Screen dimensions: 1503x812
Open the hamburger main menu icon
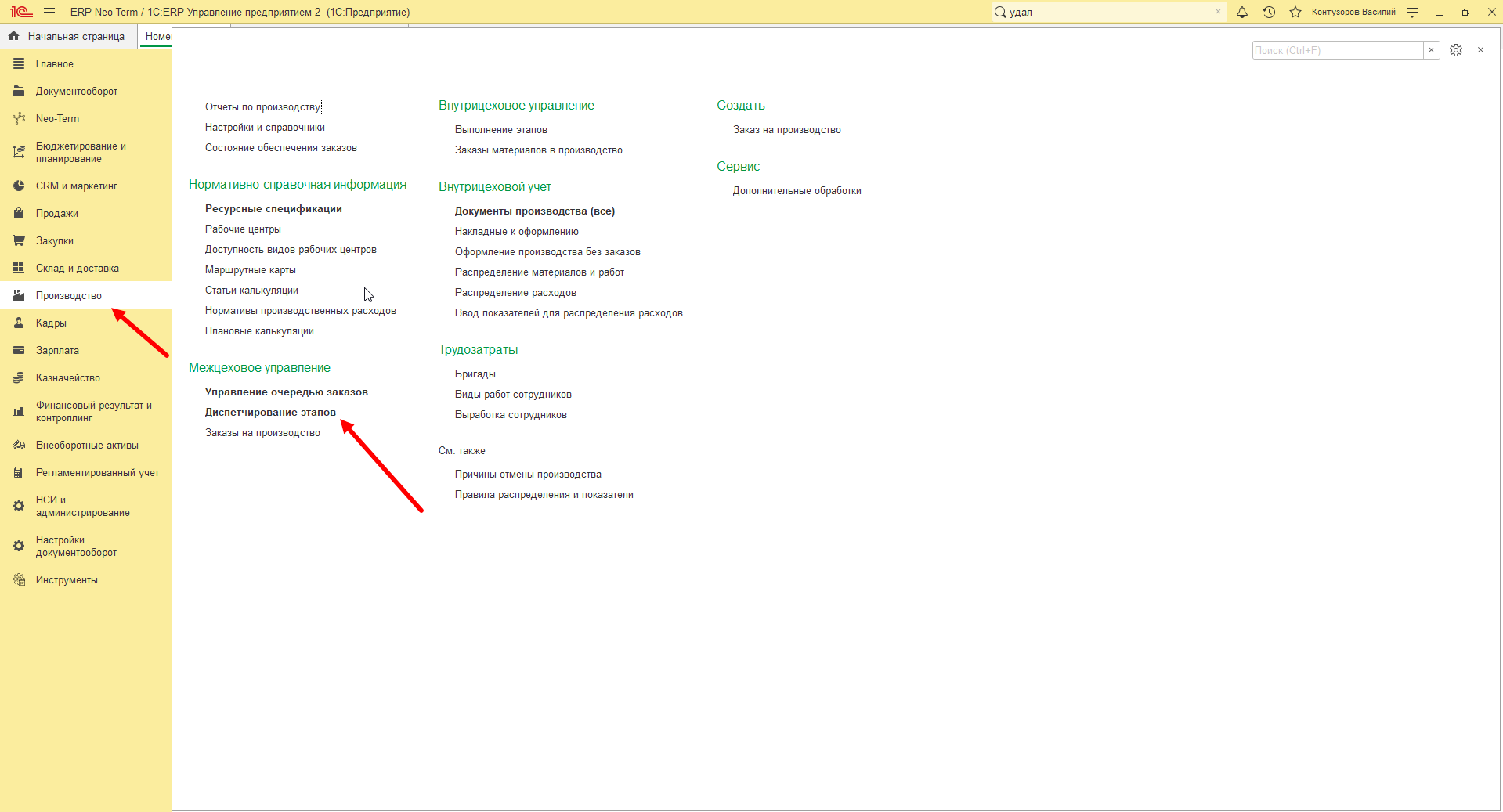coord(49,12)
